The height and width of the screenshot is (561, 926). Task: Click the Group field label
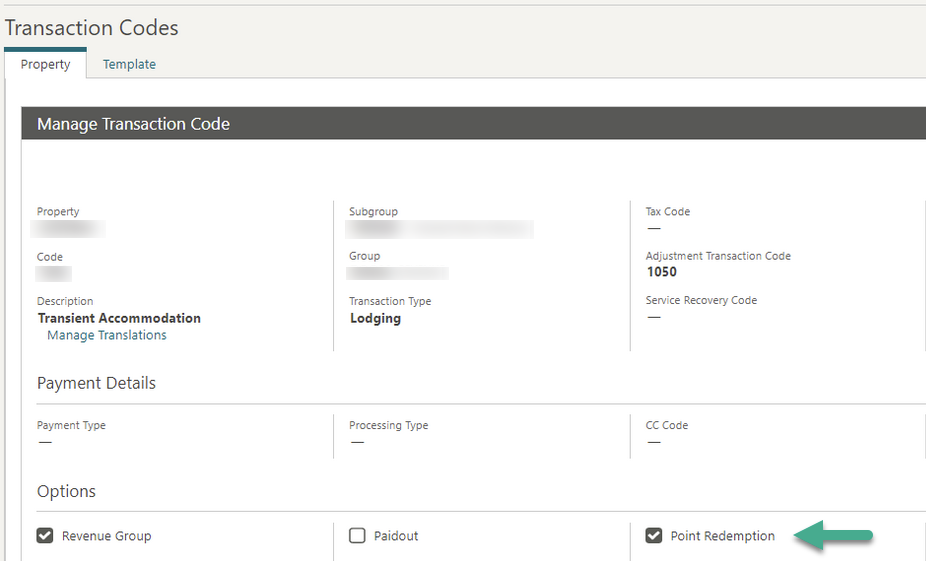tap(364, 256)
